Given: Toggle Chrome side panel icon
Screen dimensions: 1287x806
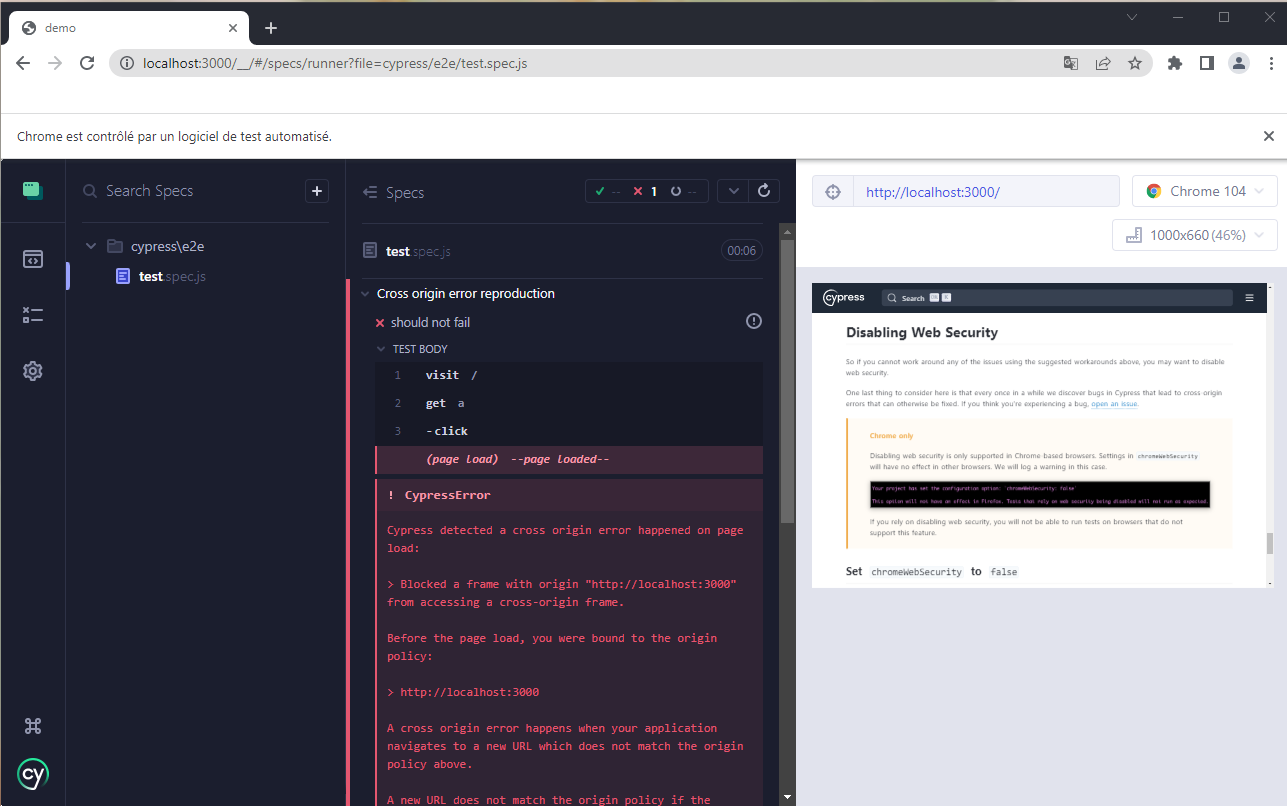Looking at the screenshot, I should point(1207,63).
